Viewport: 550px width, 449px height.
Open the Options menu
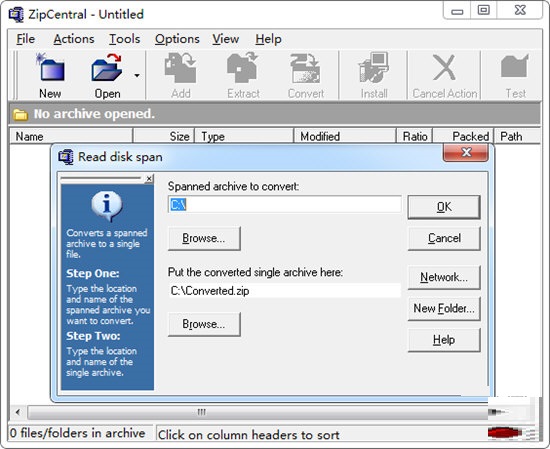tap(177, 39)
